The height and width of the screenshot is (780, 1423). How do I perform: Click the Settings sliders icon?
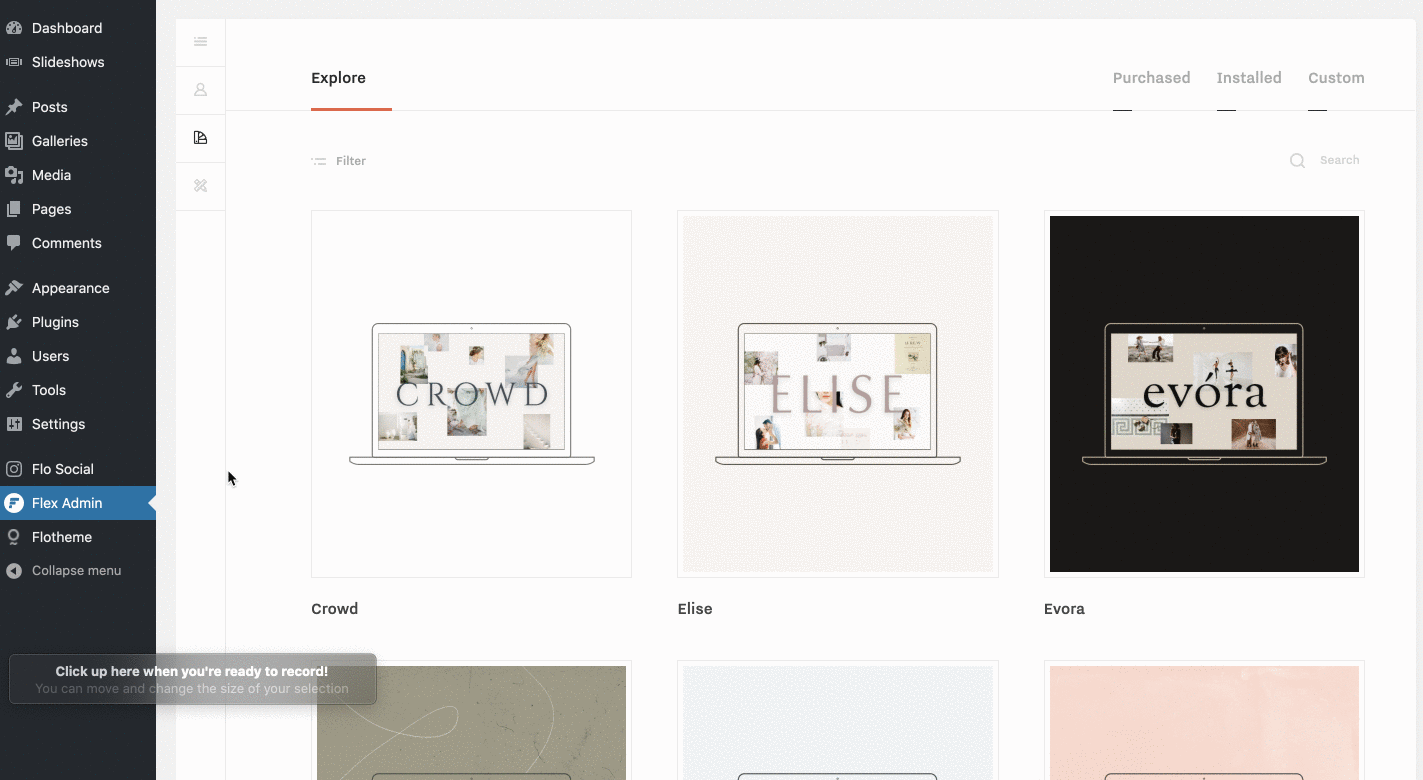point(14,424)
